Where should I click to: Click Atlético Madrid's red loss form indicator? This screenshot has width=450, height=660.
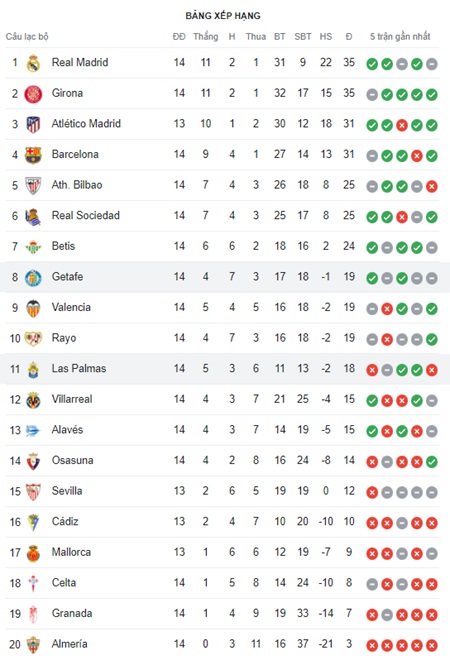(x=402, y=125)
